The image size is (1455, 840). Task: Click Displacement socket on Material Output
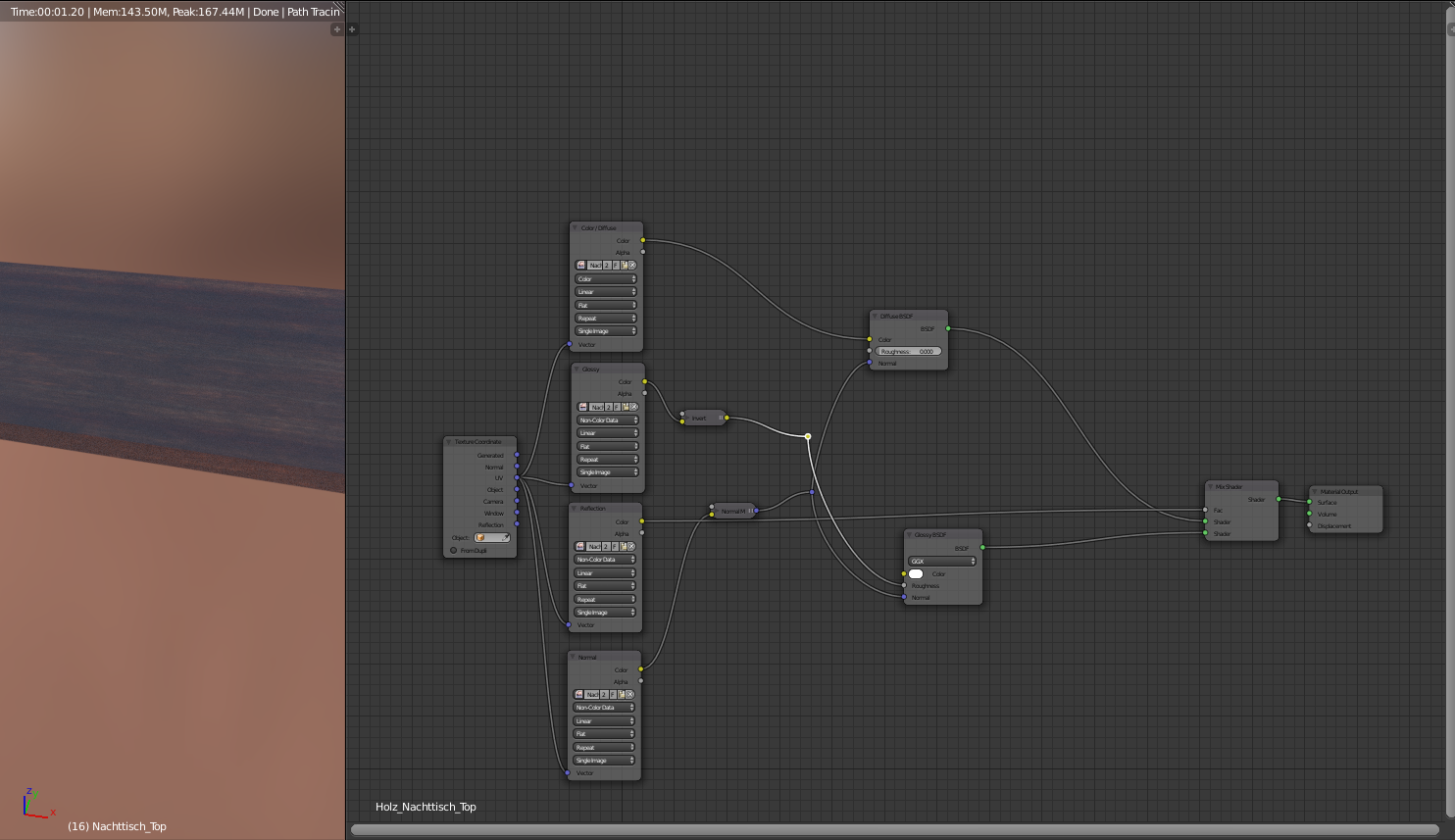1309,525
